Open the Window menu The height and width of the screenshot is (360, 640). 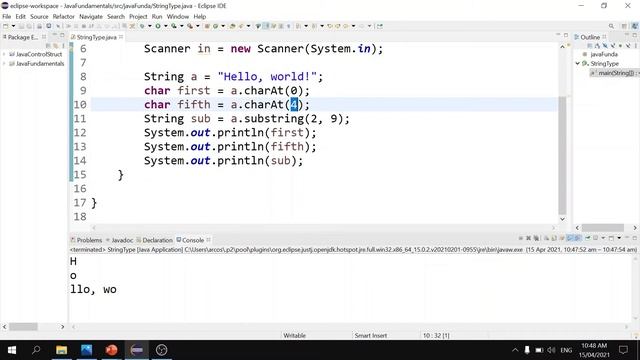point(178,16)
